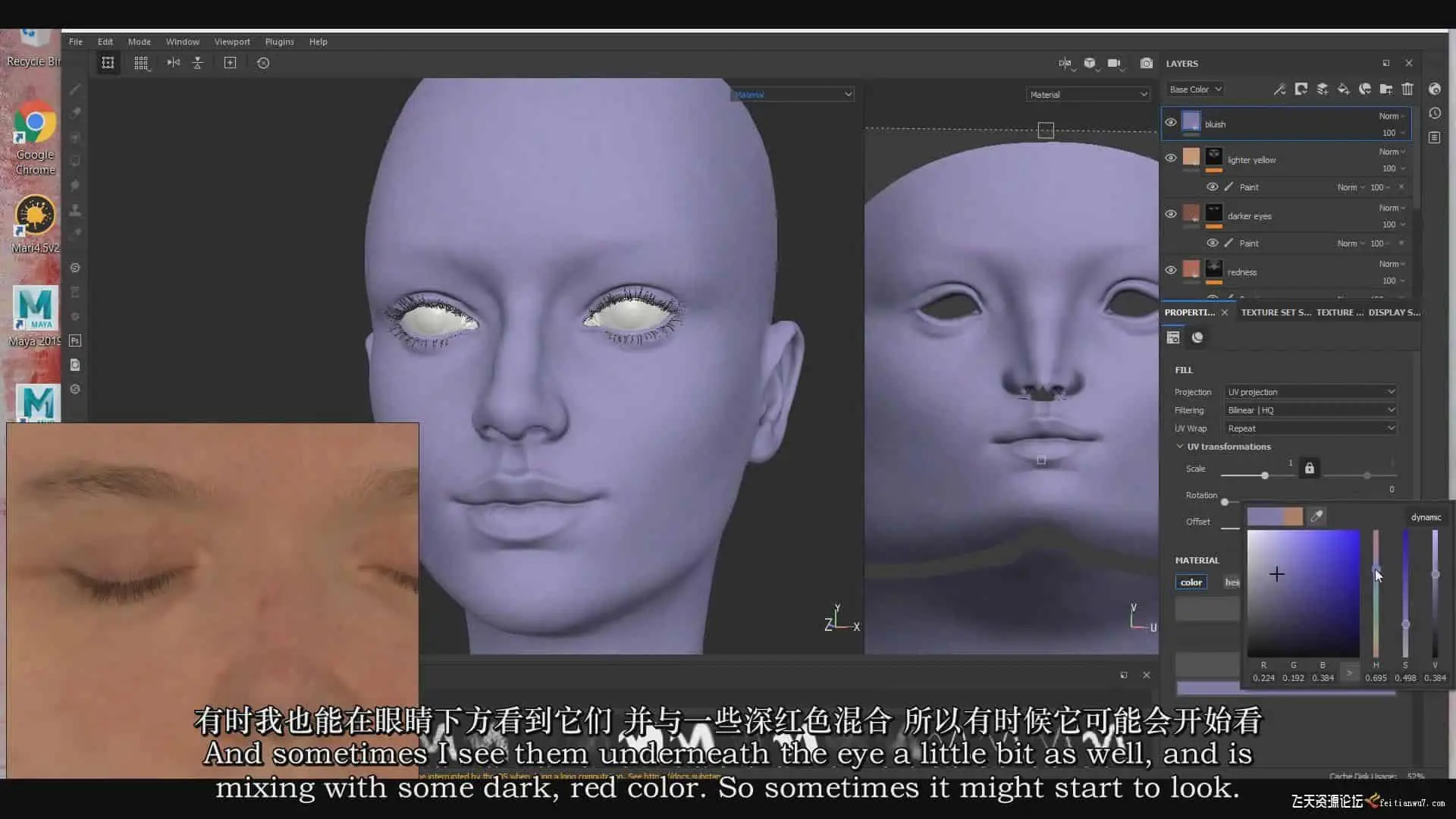Click the video camera icon in viewport toolbar

pyautogui.click(x=1114, y=63)
